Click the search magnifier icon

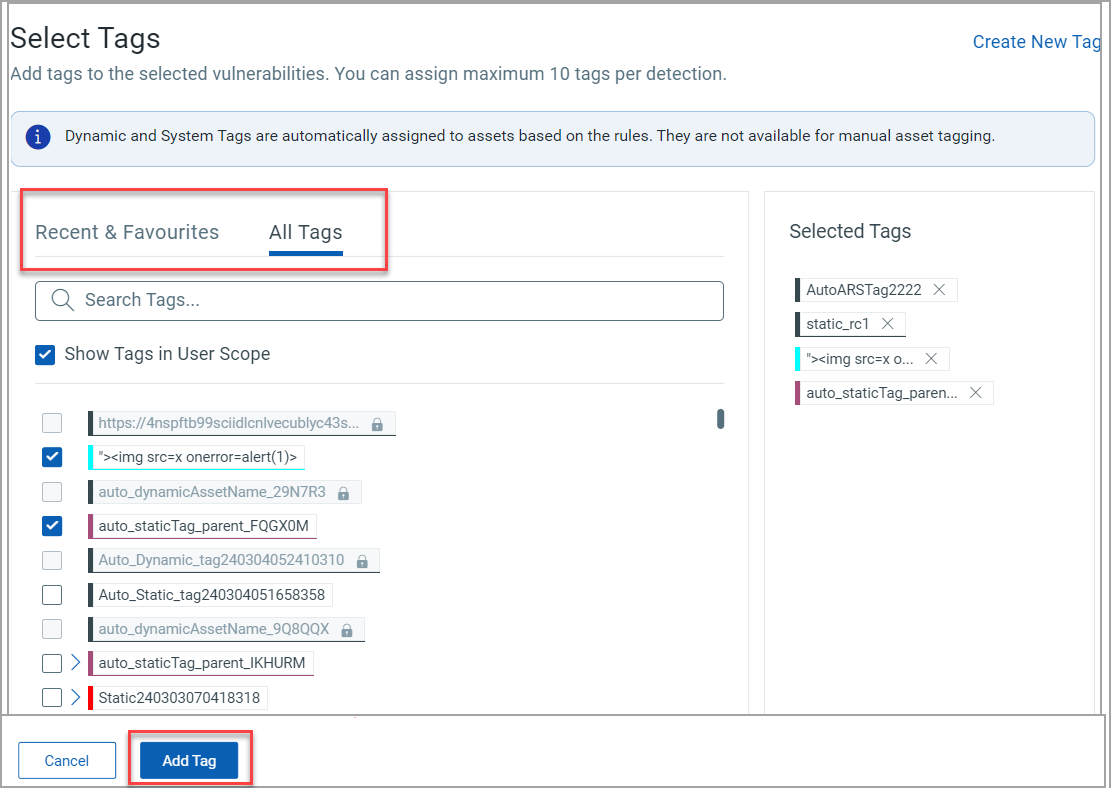pos(61,300)
